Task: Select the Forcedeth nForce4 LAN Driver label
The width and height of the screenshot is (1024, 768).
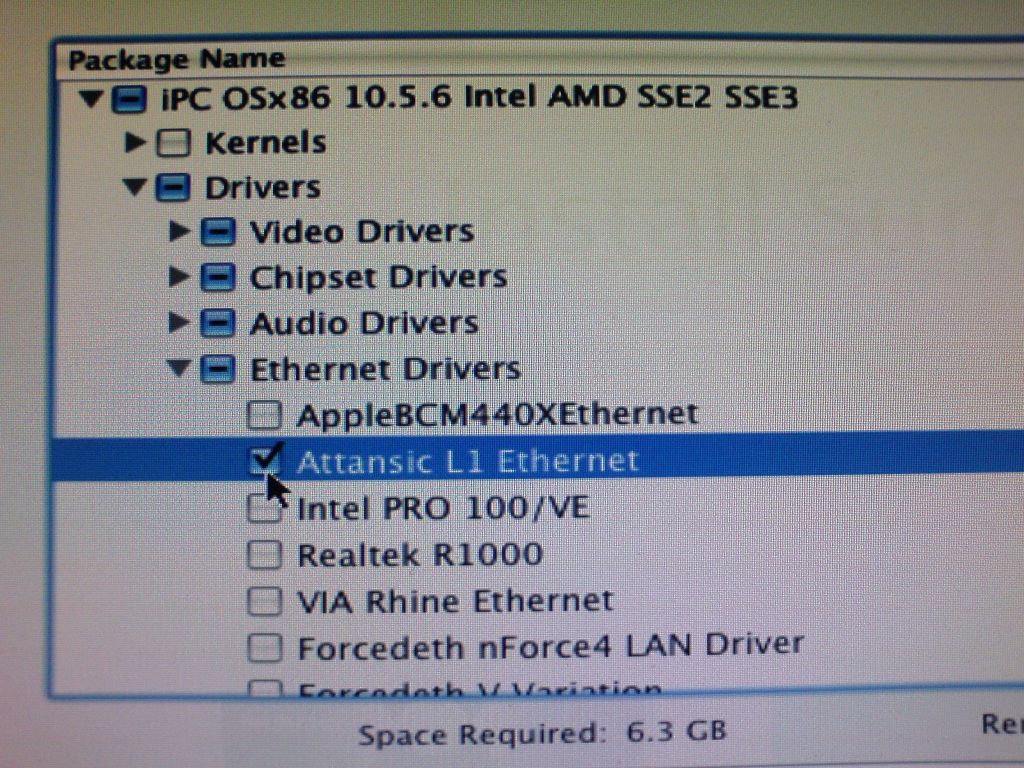Action: [551, 647]
